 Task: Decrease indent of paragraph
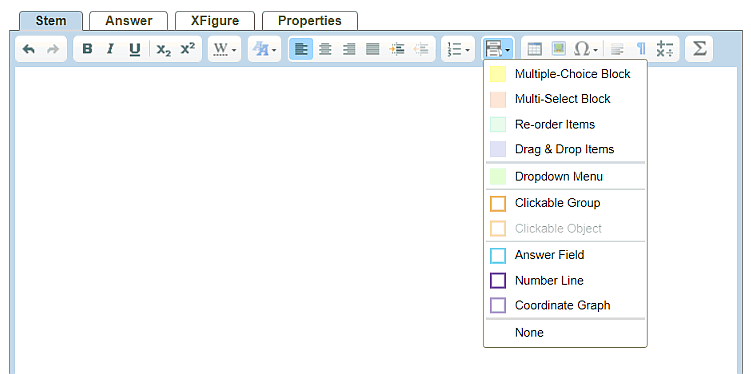tap(421, 49)
